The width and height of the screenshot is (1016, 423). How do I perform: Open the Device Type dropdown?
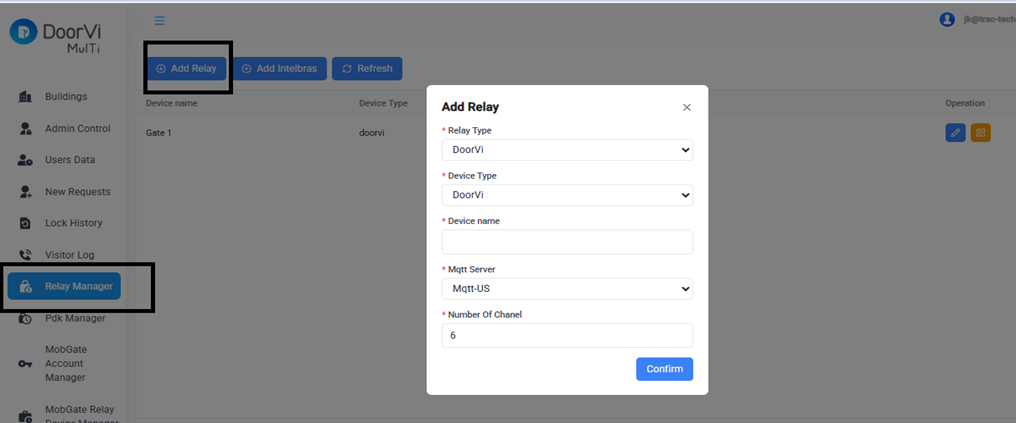(x=567, y=195)
